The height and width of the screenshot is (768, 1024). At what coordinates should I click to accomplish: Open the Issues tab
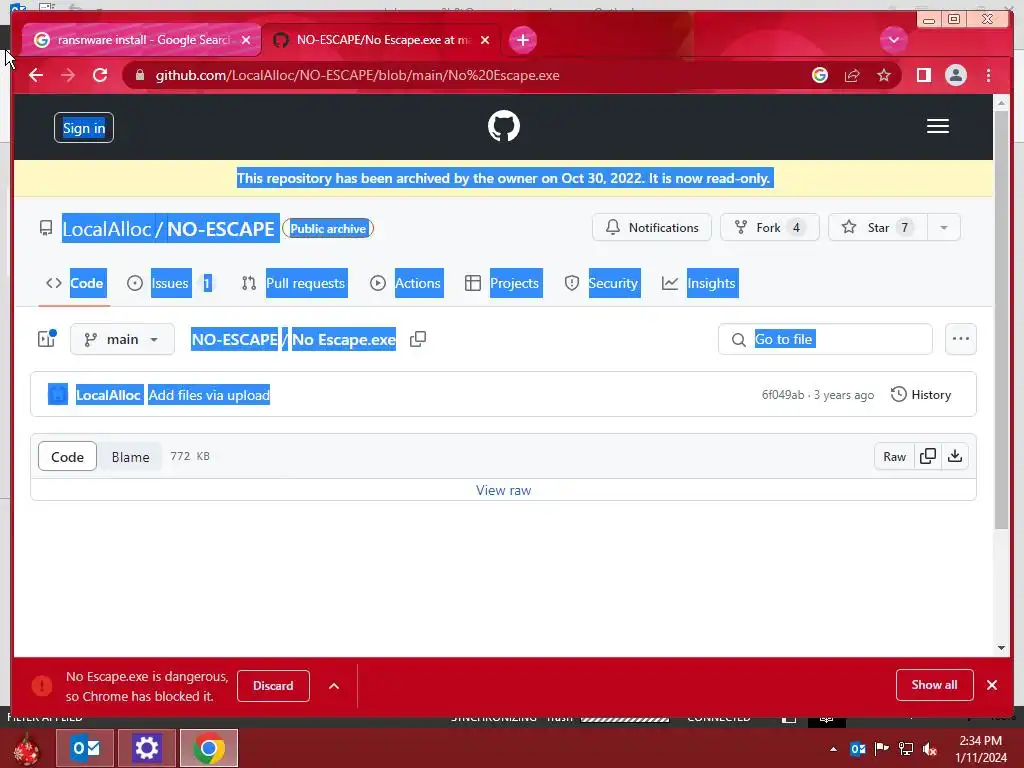coord(170,283)
